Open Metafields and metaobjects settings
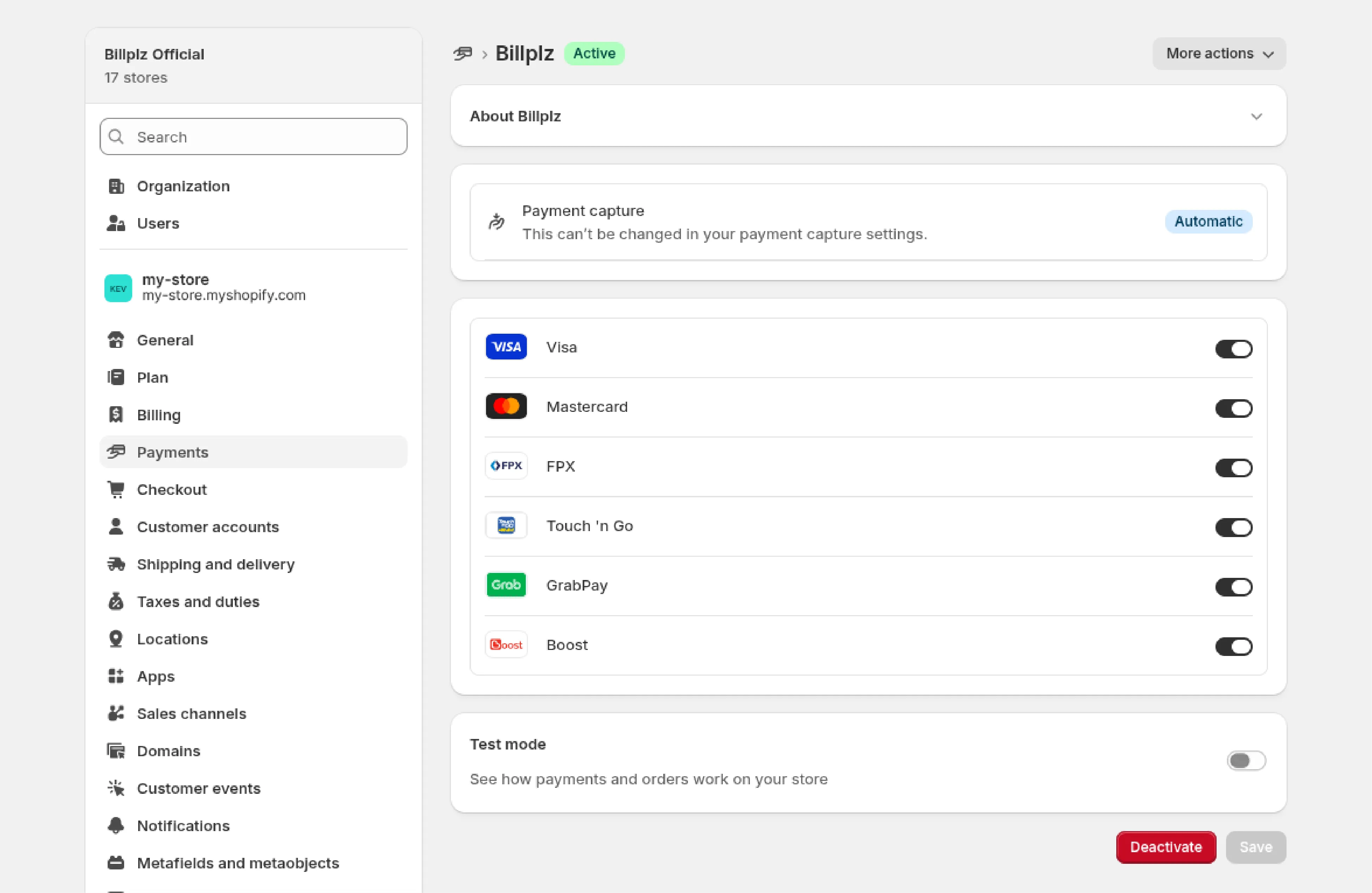The width and height of the screenshot is (1372, 893). (254, 863)
